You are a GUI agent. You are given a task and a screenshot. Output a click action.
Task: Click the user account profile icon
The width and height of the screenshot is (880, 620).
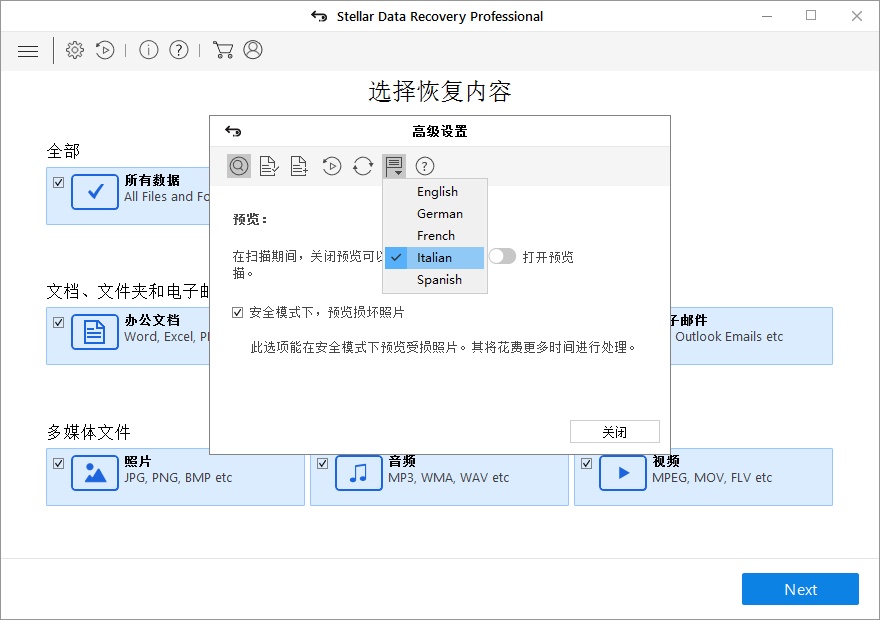pos(253,50)
